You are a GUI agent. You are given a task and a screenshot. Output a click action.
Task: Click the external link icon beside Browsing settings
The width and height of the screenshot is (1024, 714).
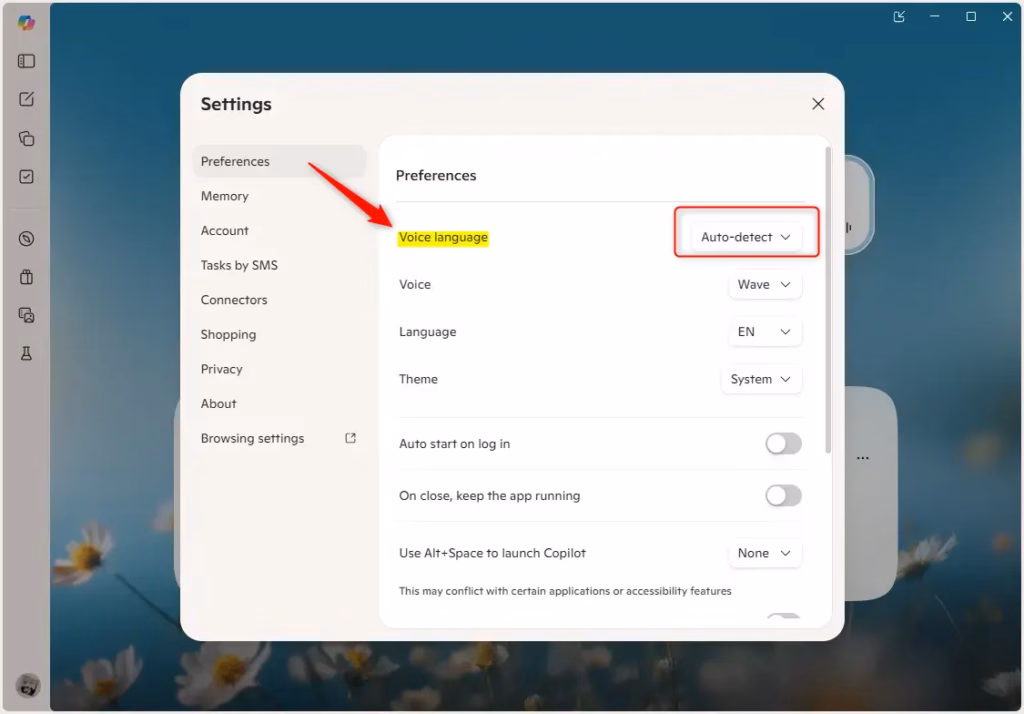click(x=350, y=438)
